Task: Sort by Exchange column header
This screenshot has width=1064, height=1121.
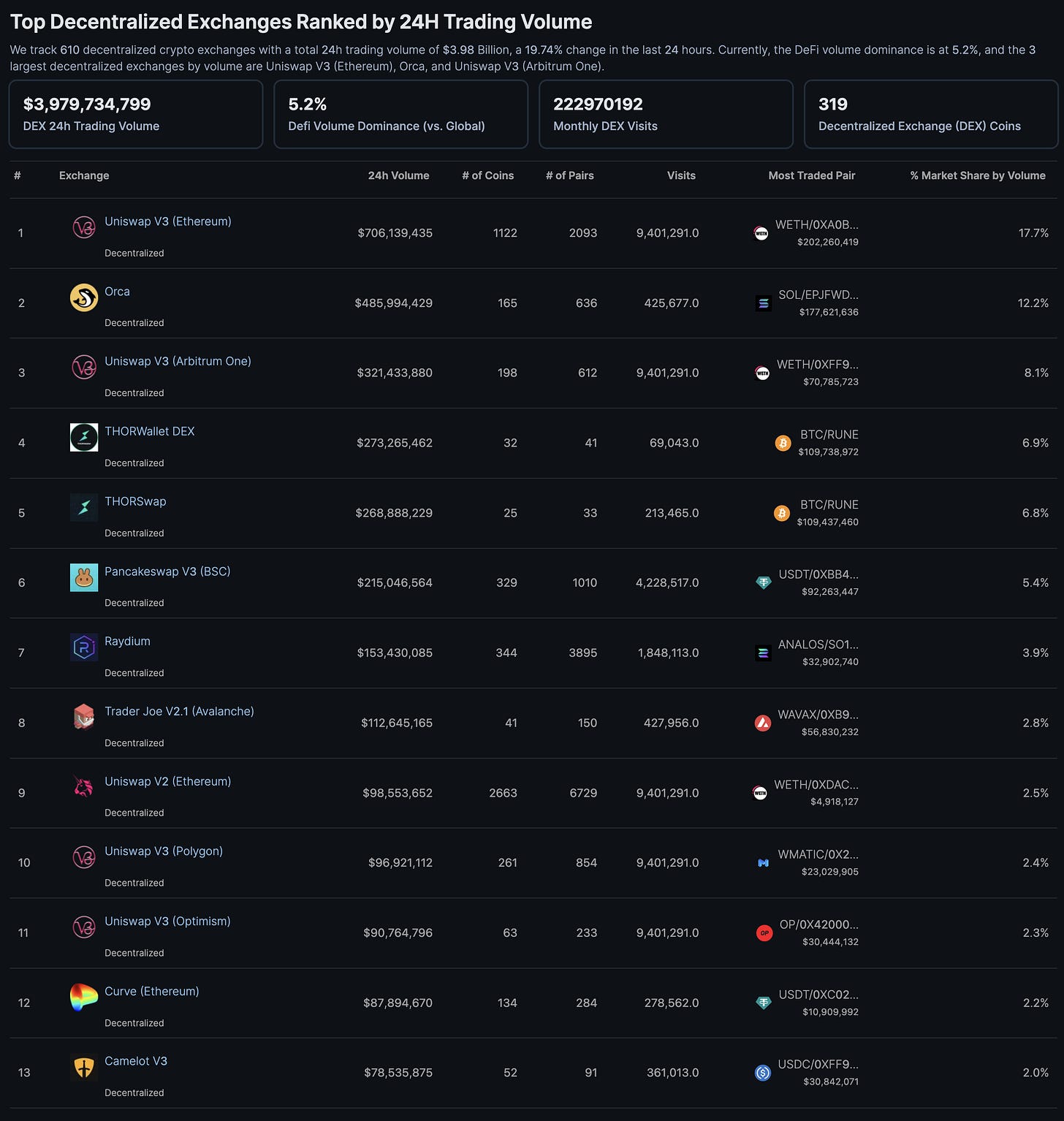Action: [84, 175]
